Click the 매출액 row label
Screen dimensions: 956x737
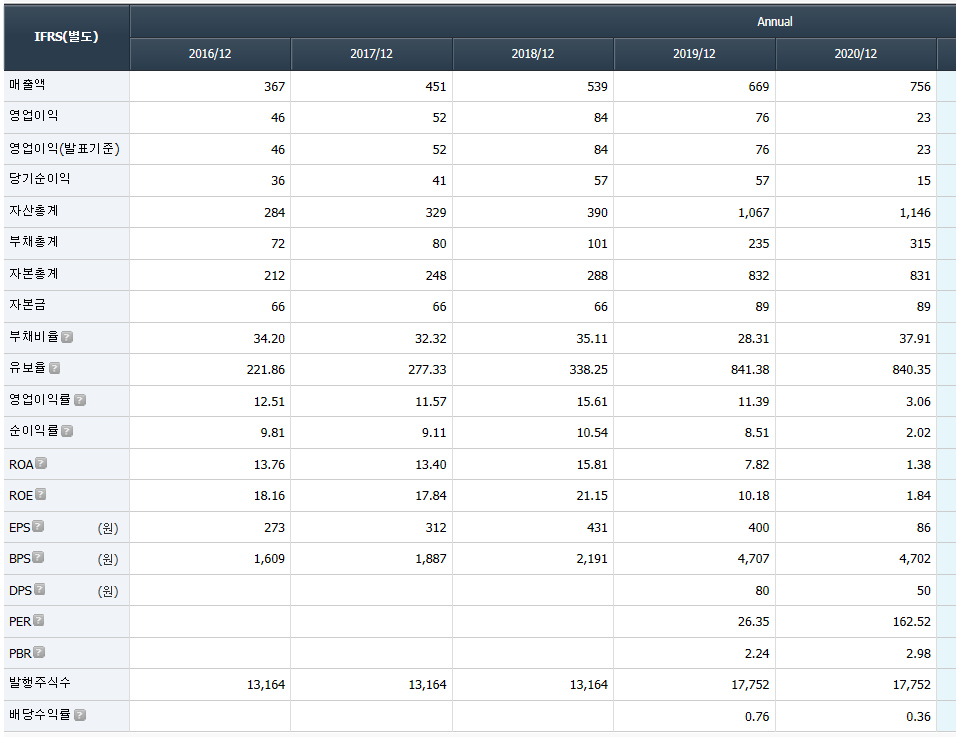[28, 85]
